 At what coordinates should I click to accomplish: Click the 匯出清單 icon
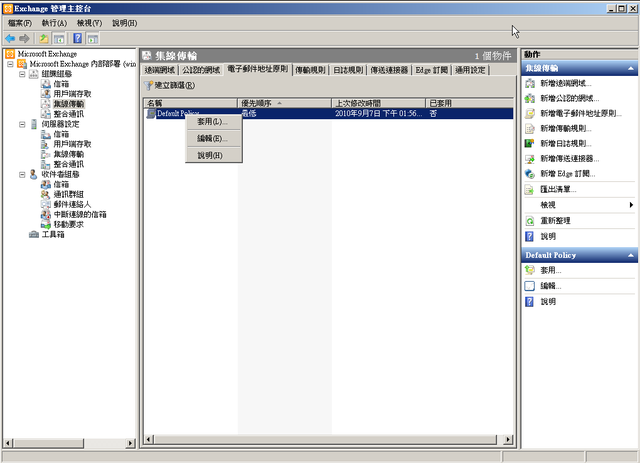pos(530,189)
